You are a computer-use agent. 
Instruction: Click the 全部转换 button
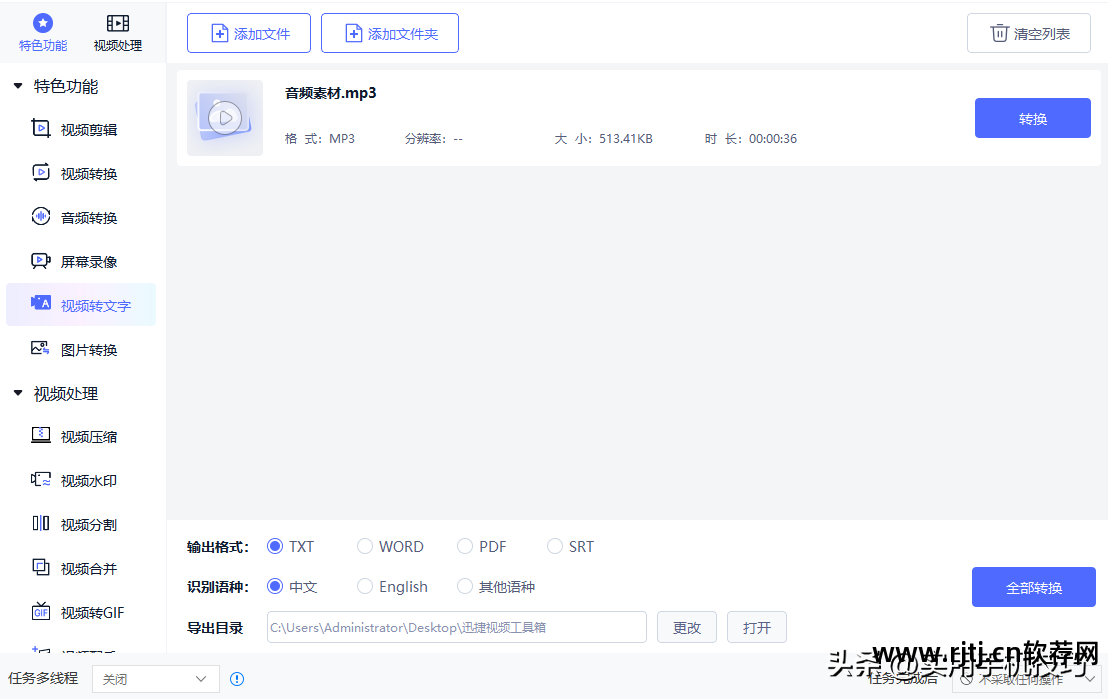click(x=1034, y=587)
